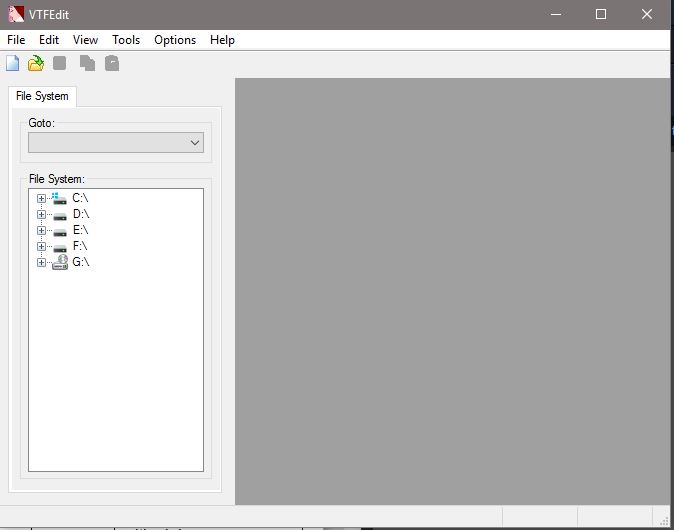Click the greyed Save toolbar icon
Screen dimensions: 674x530
click(59, 63)
